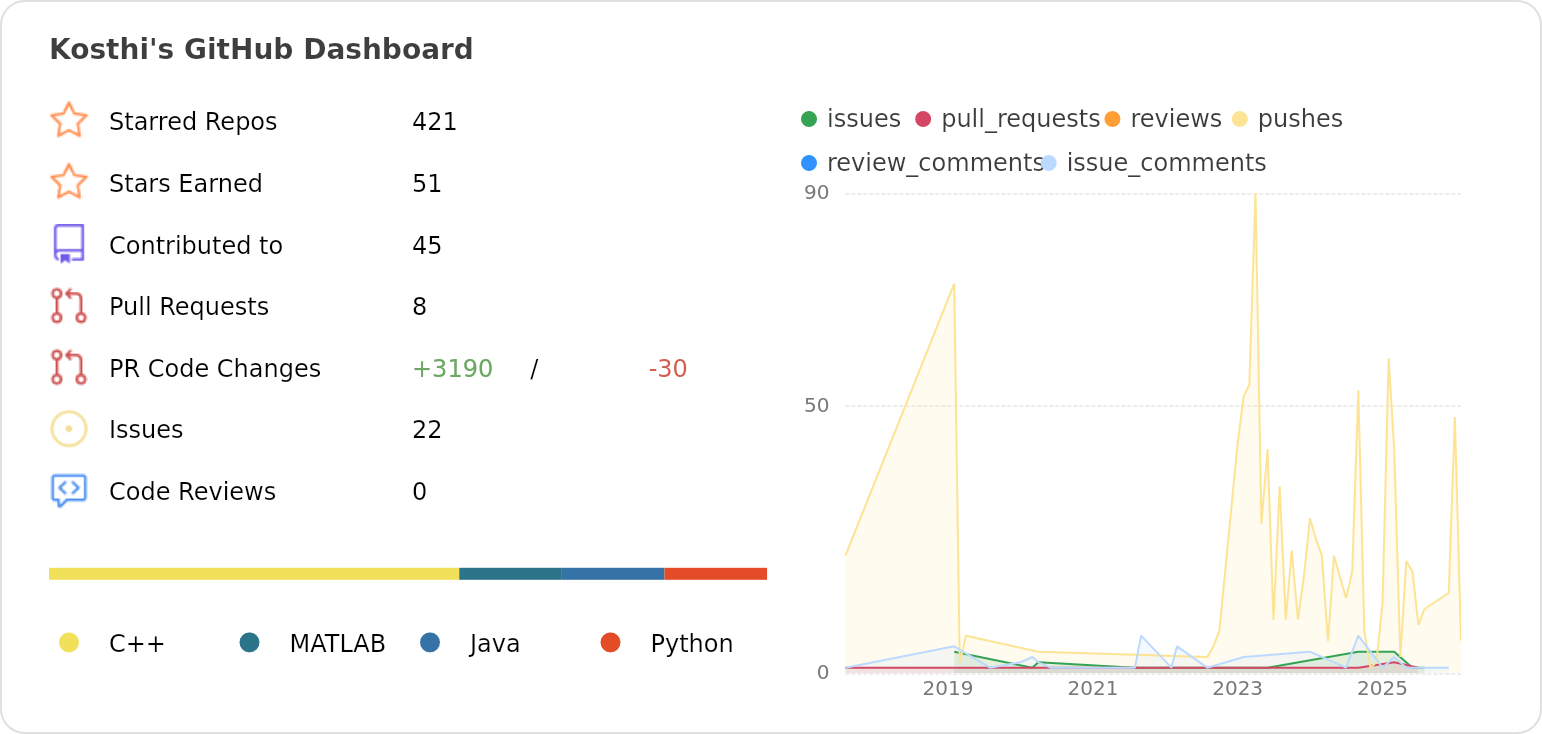Select the MATLAB language label
This screenshot has height=734, width=1542.
click(337, 643)
